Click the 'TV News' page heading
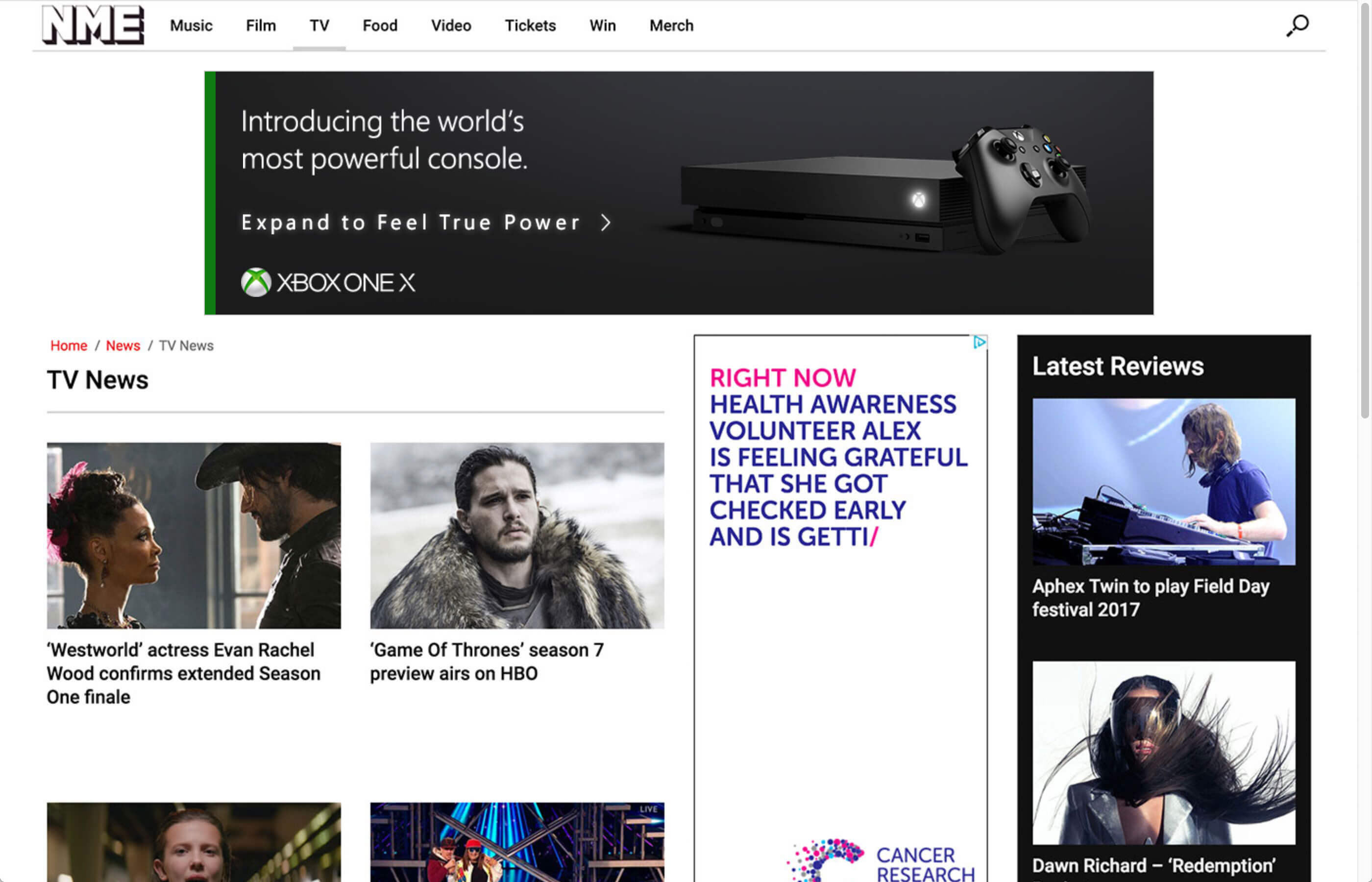The height and width of the screenshot is (882, 1372). (x=98, y=380)
